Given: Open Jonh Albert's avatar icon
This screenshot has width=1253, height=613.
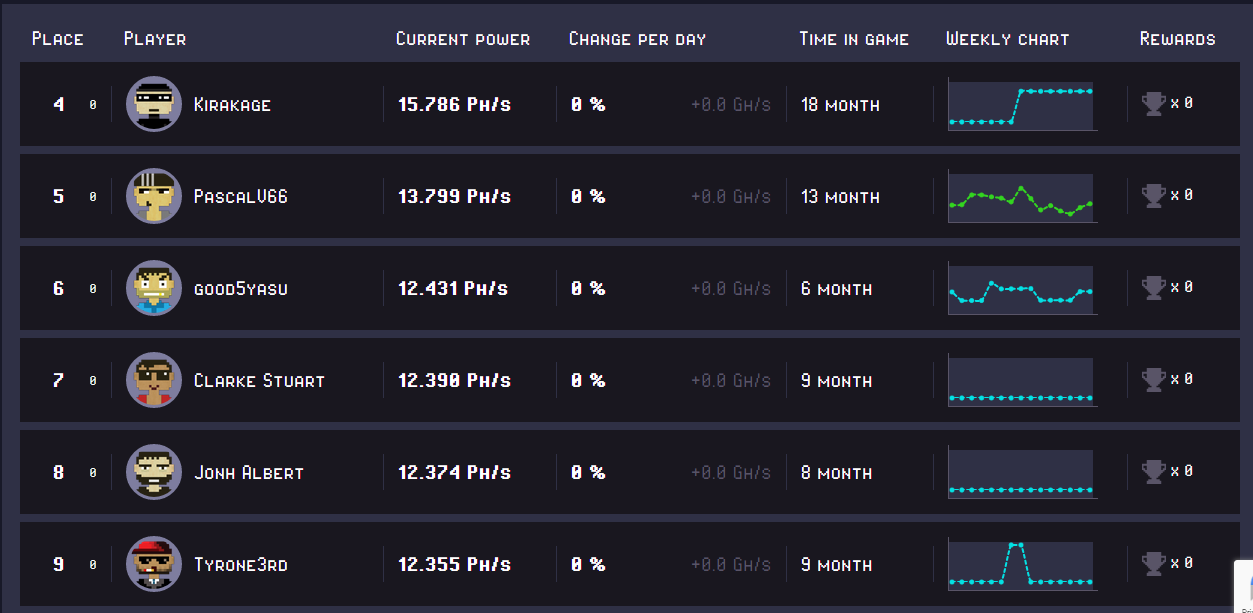Looking at the screenshot, I should [x=154, y=472].
